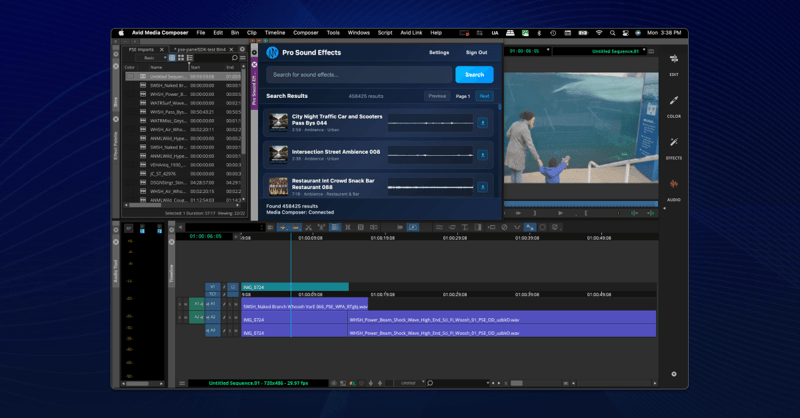800x418 pixels.
Task: Switch the bin to frame view
Action: (181, 58)
